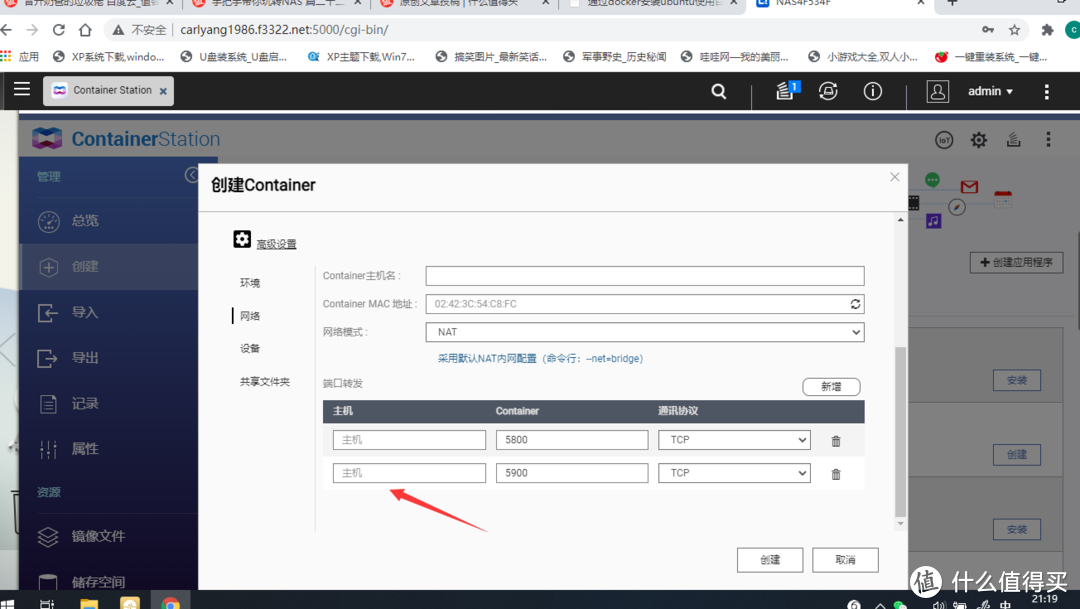This screenshot has width=1080, height=609.
Task: Click 创建应用程序 button in background
Action: pyautogui.click(x=1017, y=262)
